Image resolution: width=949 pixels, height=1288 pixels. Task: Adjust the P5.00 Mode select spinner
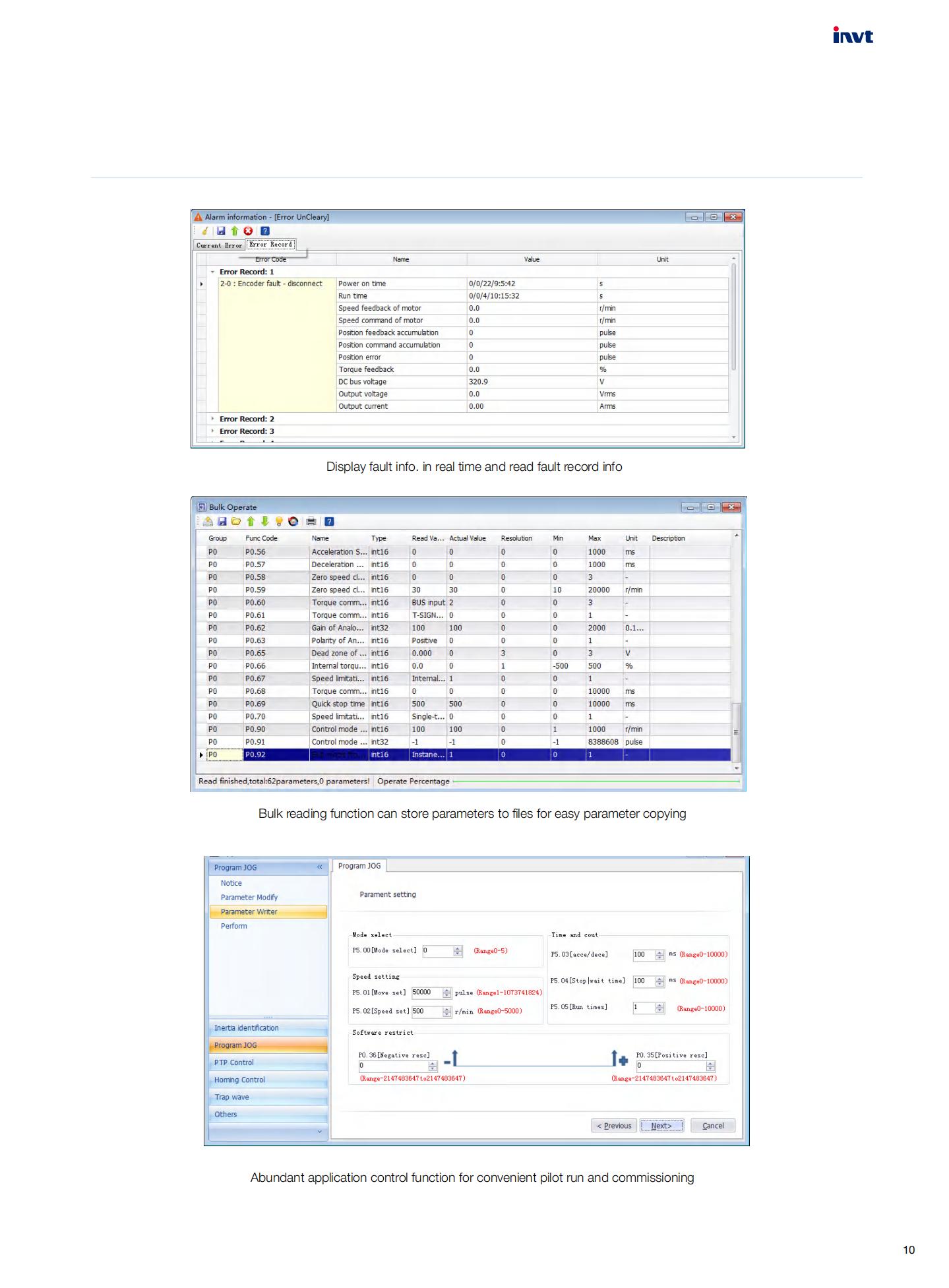(x=458, y=951)
